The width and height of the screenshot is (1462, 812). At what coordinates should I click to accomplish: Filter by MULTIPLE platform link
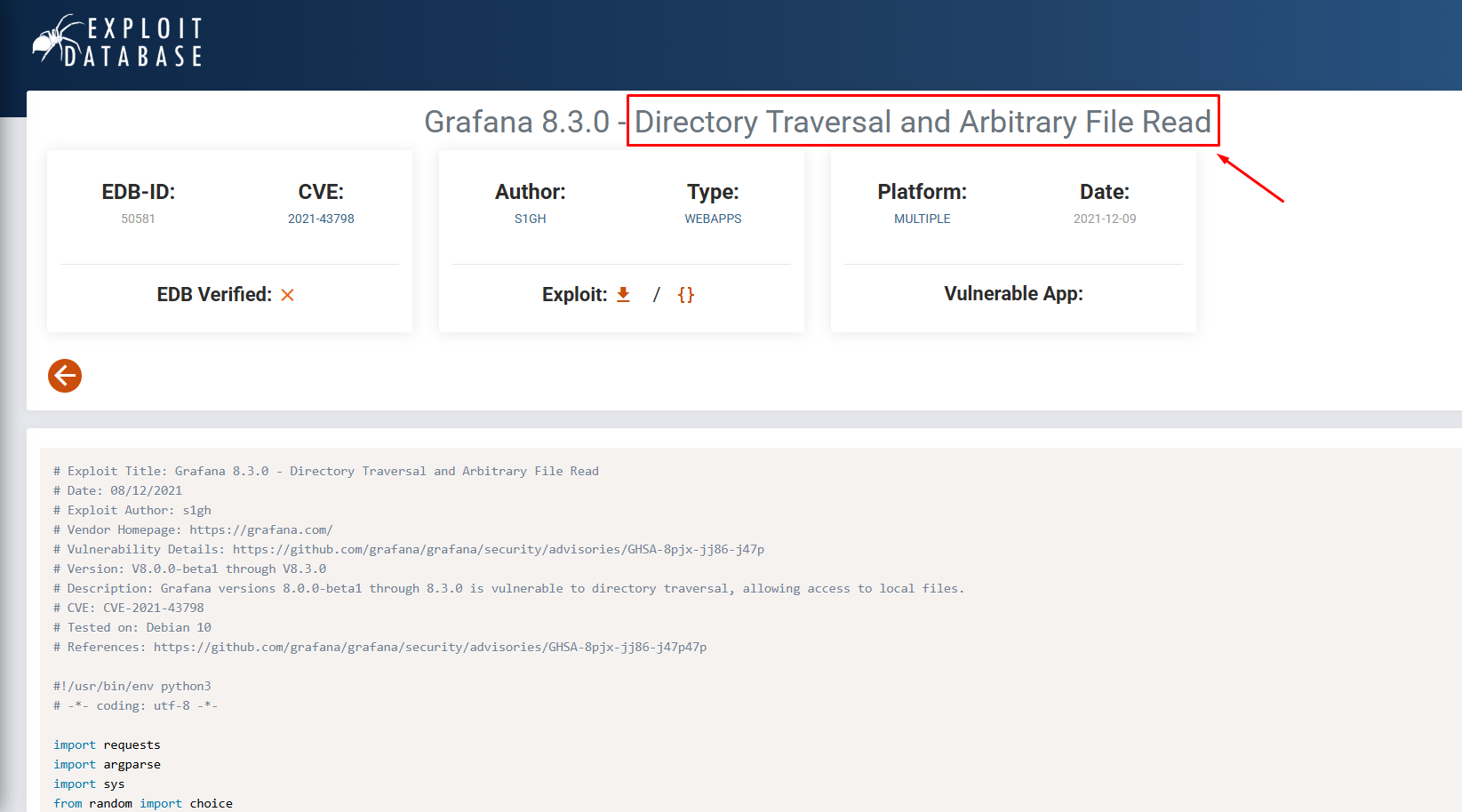[x=923, y=219]
